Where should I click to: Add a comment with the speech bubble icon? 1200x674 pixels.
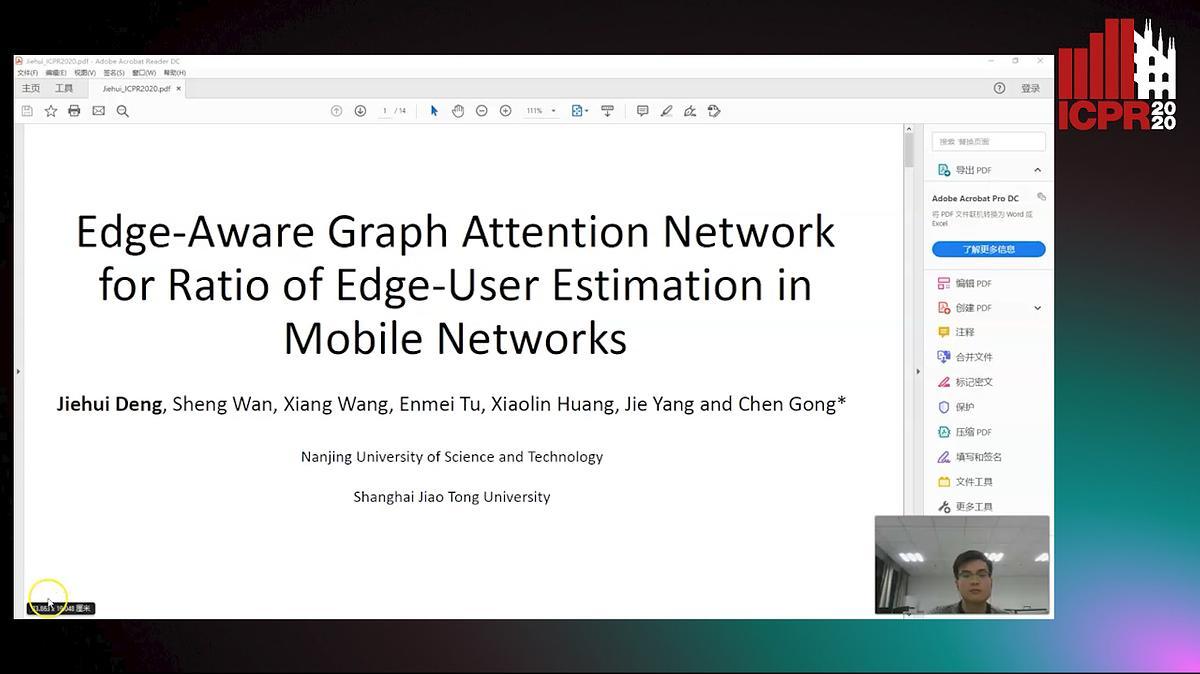(x=642, y=111)
